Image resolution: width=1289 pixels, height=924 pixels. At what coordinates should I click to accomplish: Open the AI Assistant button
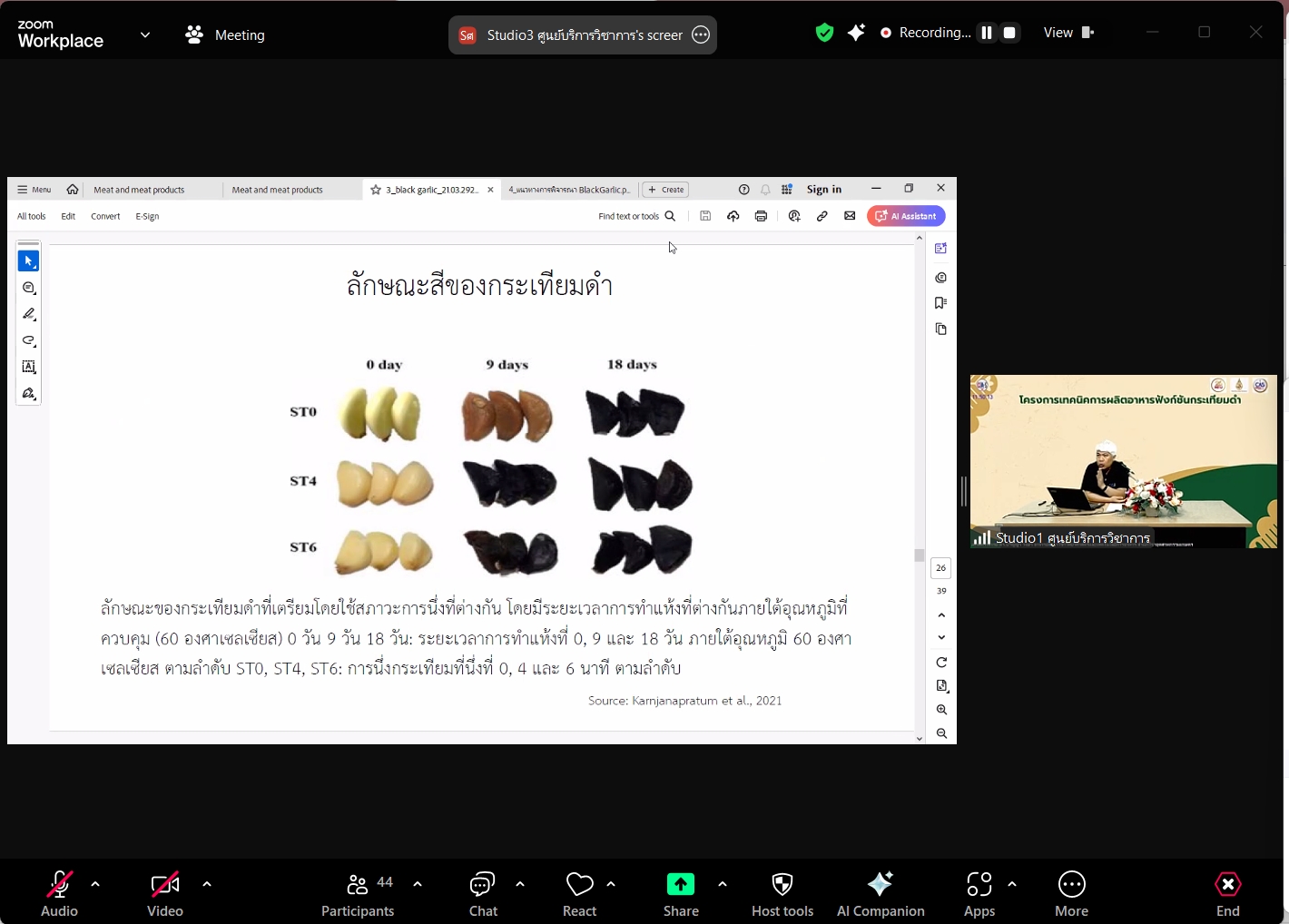point(906,216)
